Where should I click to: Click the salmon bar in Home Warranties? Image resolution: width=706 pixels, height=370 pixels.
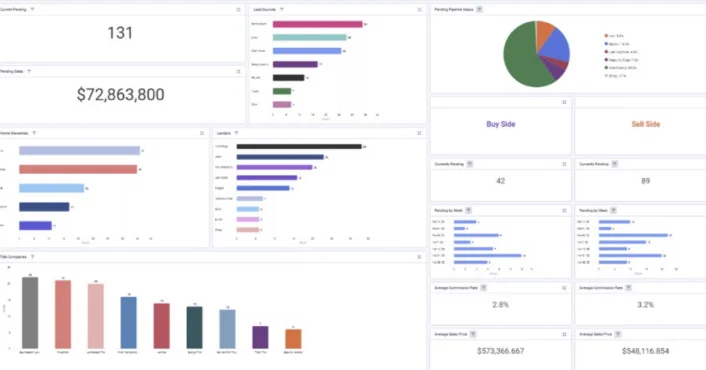tap(78, 169)
